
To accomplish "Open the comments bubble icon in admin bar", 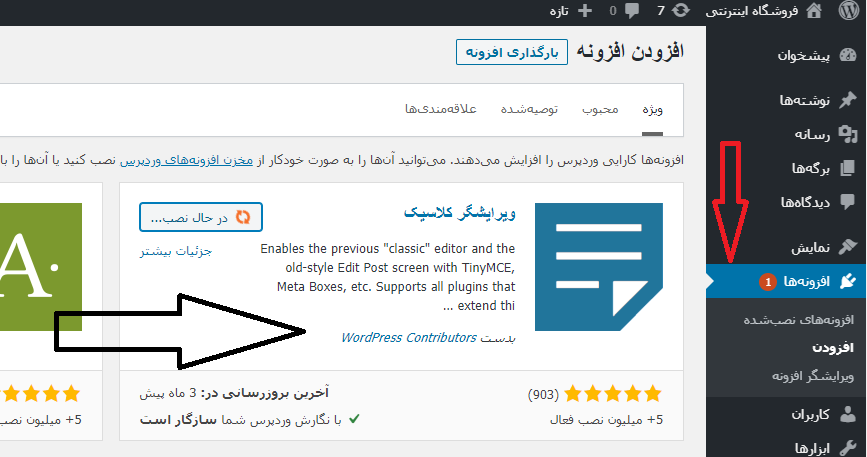I will pyautogui.click(x=632, y=11).
